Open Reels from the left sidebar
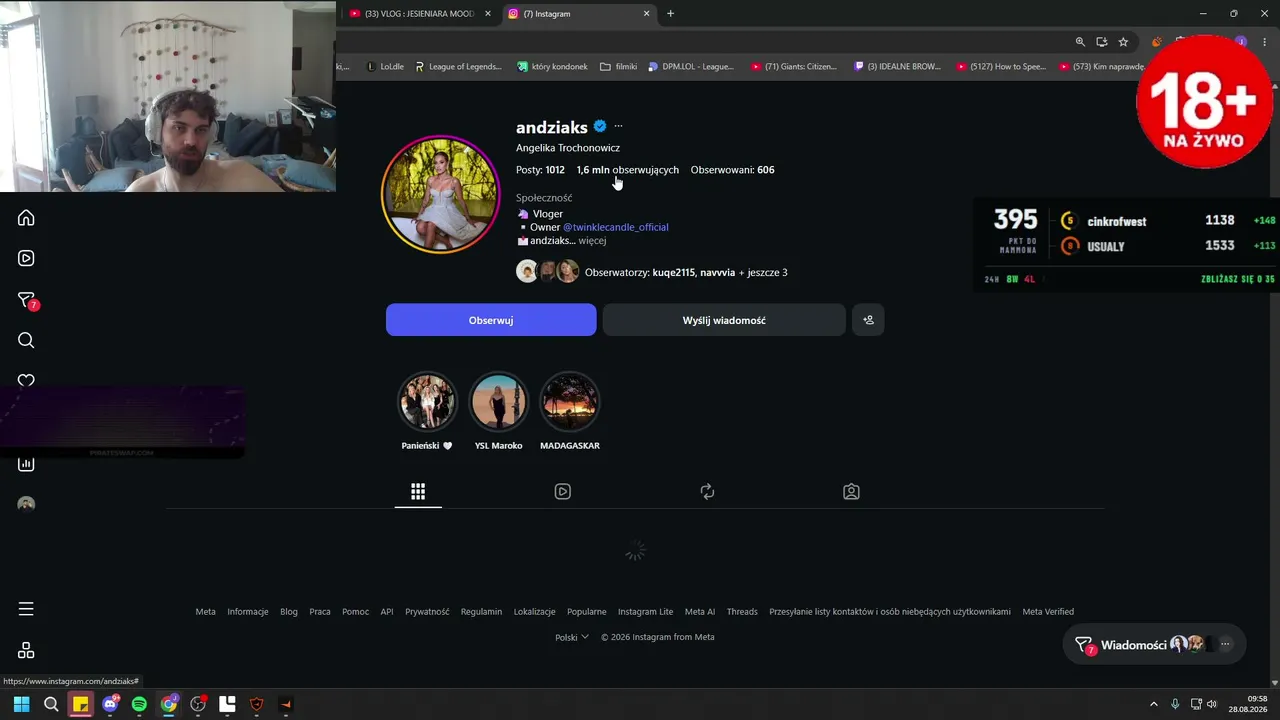The width and height of the screenshot is (1280, 720). 26,258
